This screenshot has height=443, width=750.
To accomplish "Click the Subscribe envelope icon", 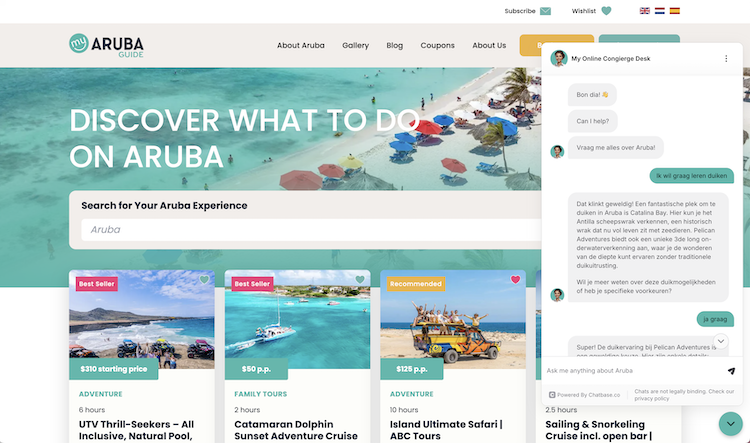I will click(545, 11).
